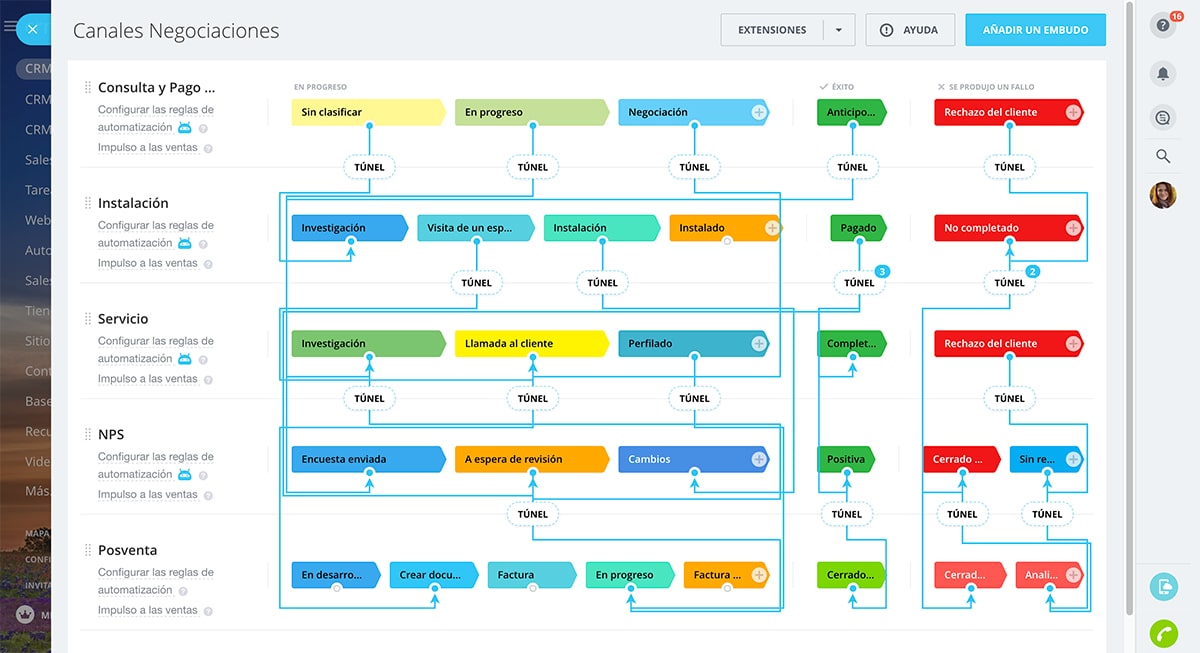
Task: Click the green phone call button
Action: point(1164,633)
